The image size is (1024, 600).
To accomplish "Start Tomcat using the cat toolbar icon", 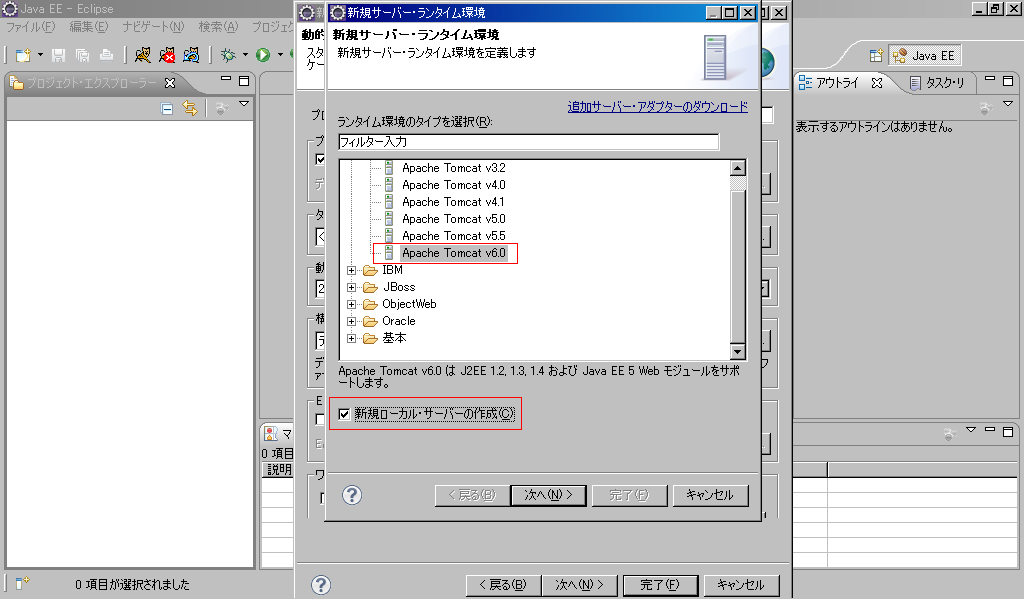I will (x=142, y=55).
